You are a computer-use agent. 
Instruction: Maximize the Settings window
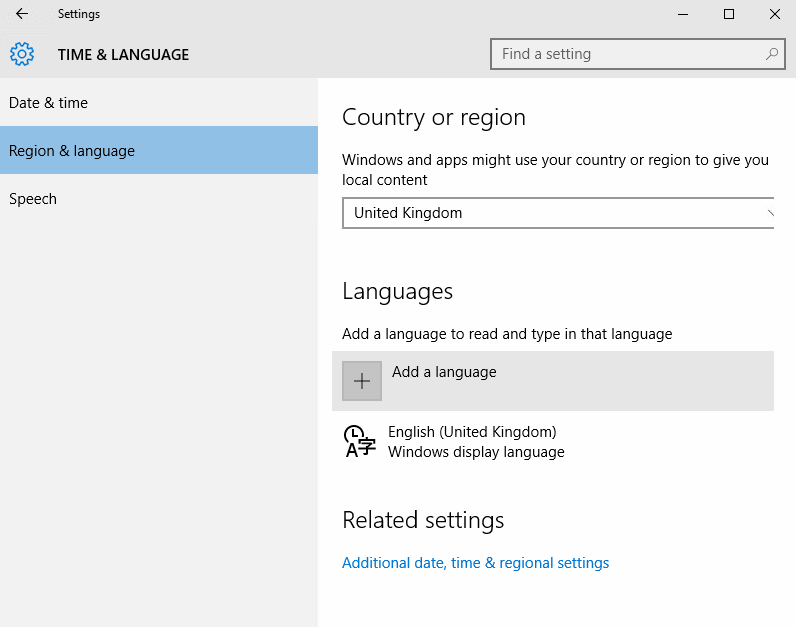click(729, 14)
